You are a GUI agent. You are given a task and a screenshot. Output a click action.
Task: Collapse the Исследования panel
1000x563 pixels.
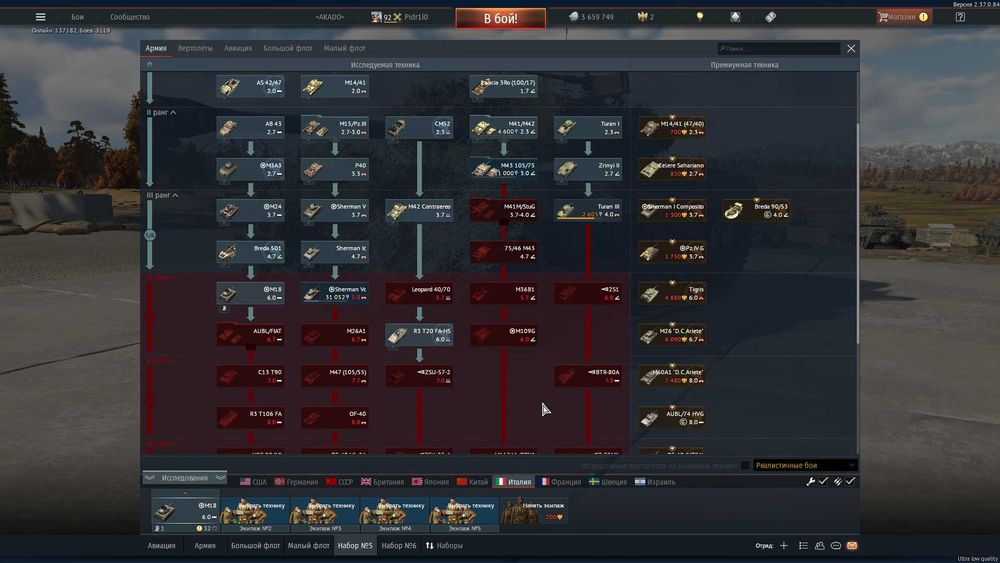point(185,478)
